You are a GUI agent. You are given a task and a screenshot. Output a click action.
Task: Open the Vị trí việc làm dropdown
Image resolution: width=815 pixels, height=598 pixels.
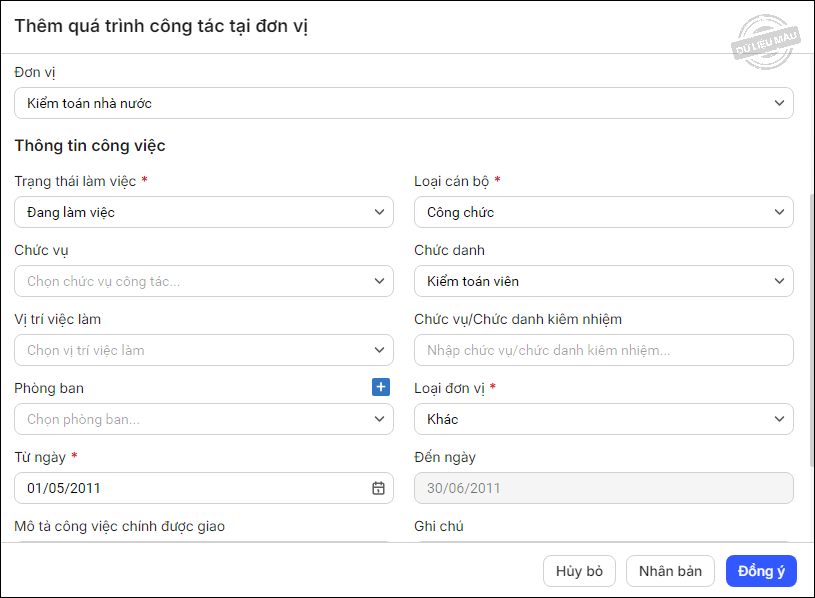click(x=203, y=350)
